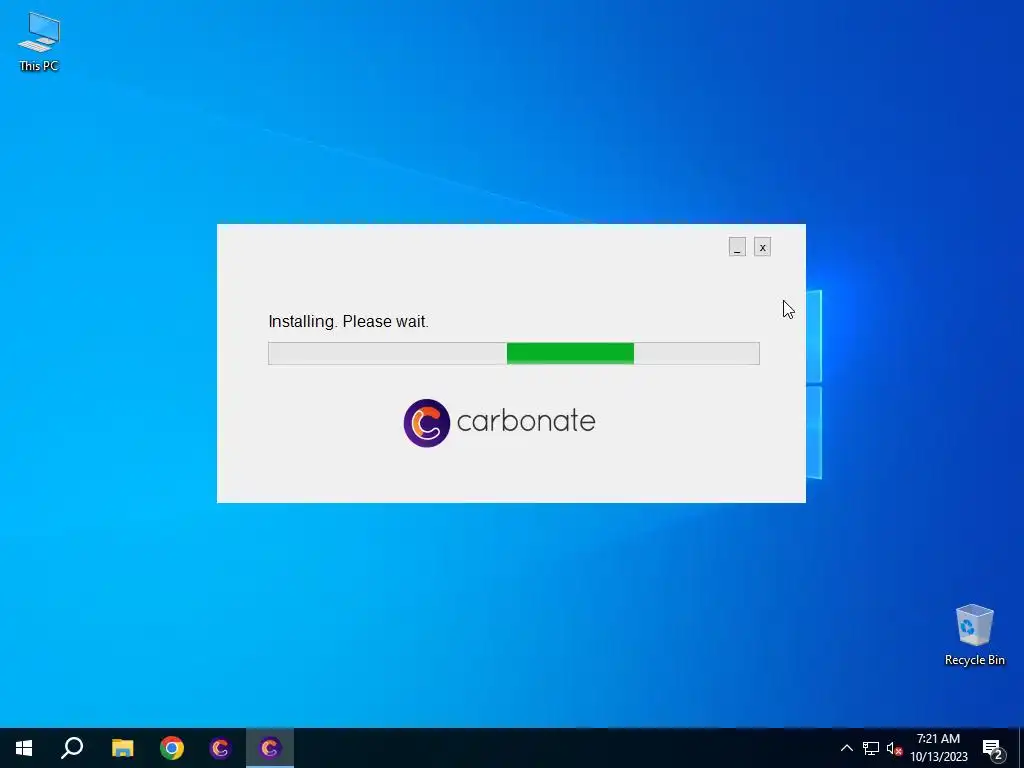Open Action Center notifications icon
The width and height of the screenshot is (1024, 768).
coord(993,748)
